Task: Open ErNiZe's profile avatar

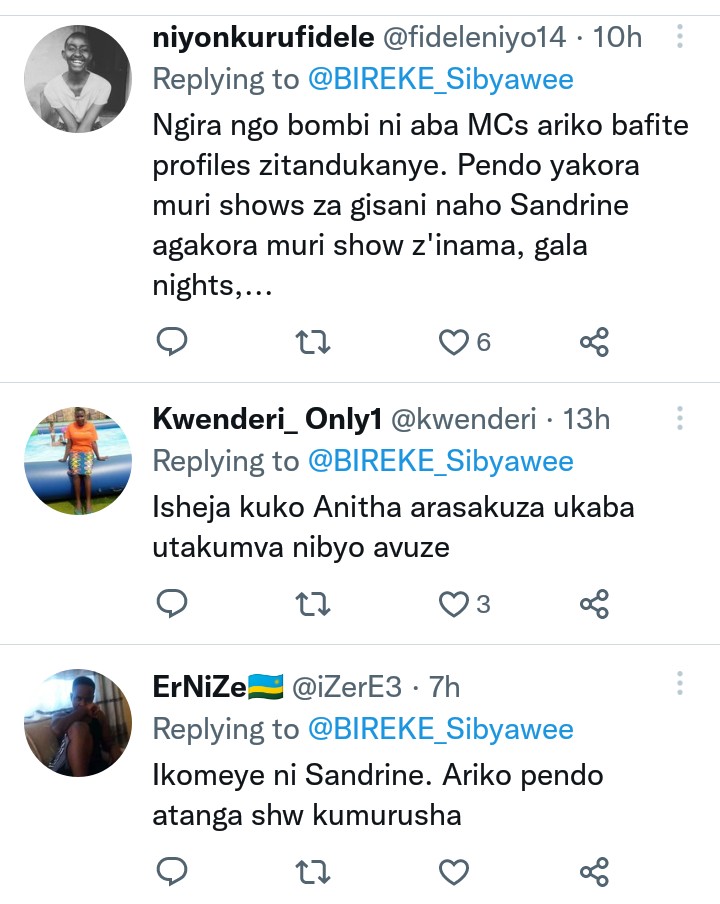Action: tap(78, 723)
